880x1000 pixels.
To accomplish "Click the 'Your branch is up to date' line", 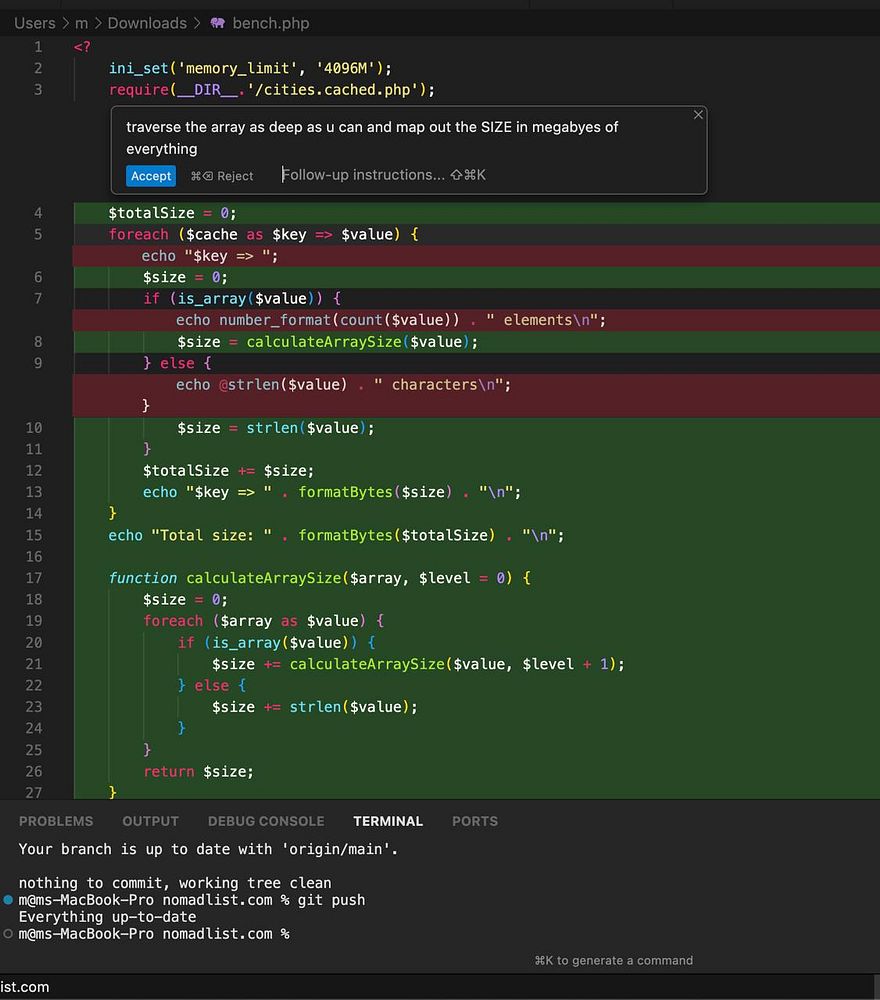I will pyautogui.click(x=208, y=849).
